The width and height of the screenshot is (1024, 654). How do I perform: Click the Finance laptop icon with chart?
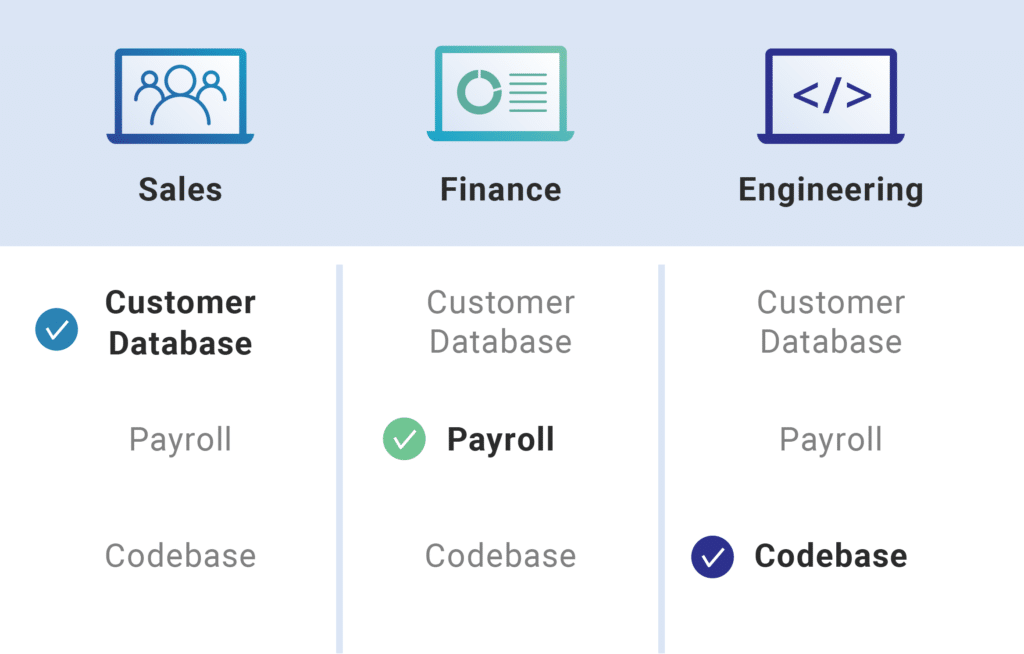(x=501, y=96)
